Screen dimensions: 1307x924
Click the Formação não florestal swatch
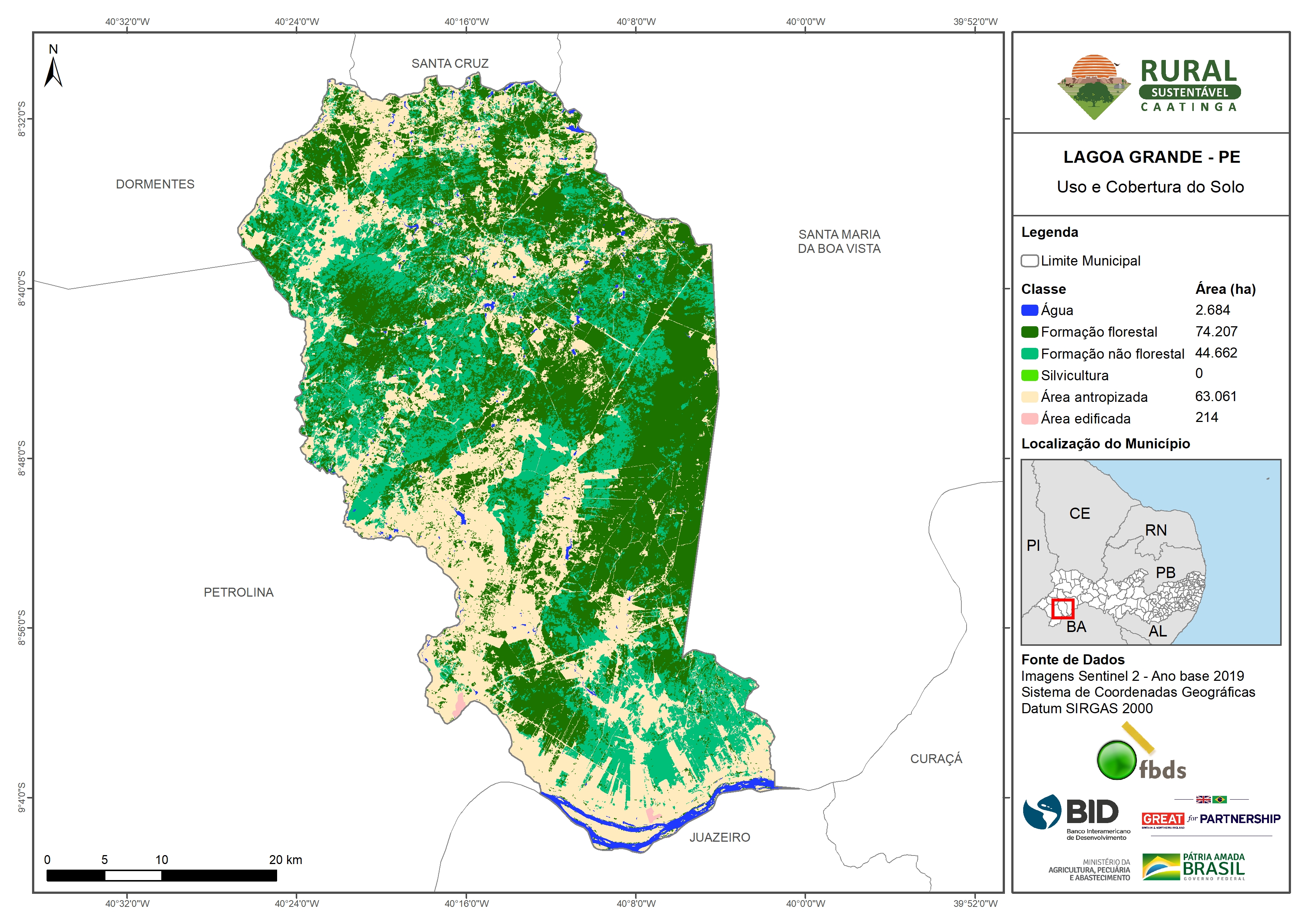(1029, 353)
